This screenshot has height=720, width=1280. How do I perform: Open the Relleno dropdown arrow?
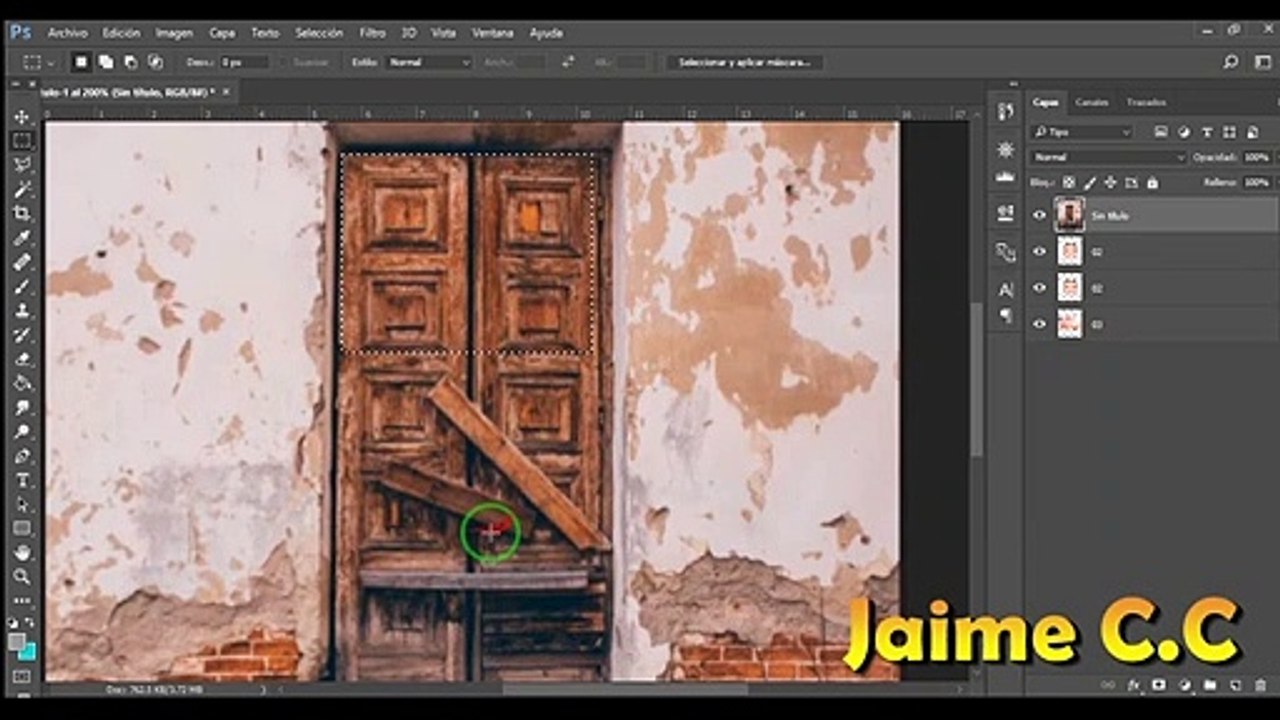(x=1276, y=183)
